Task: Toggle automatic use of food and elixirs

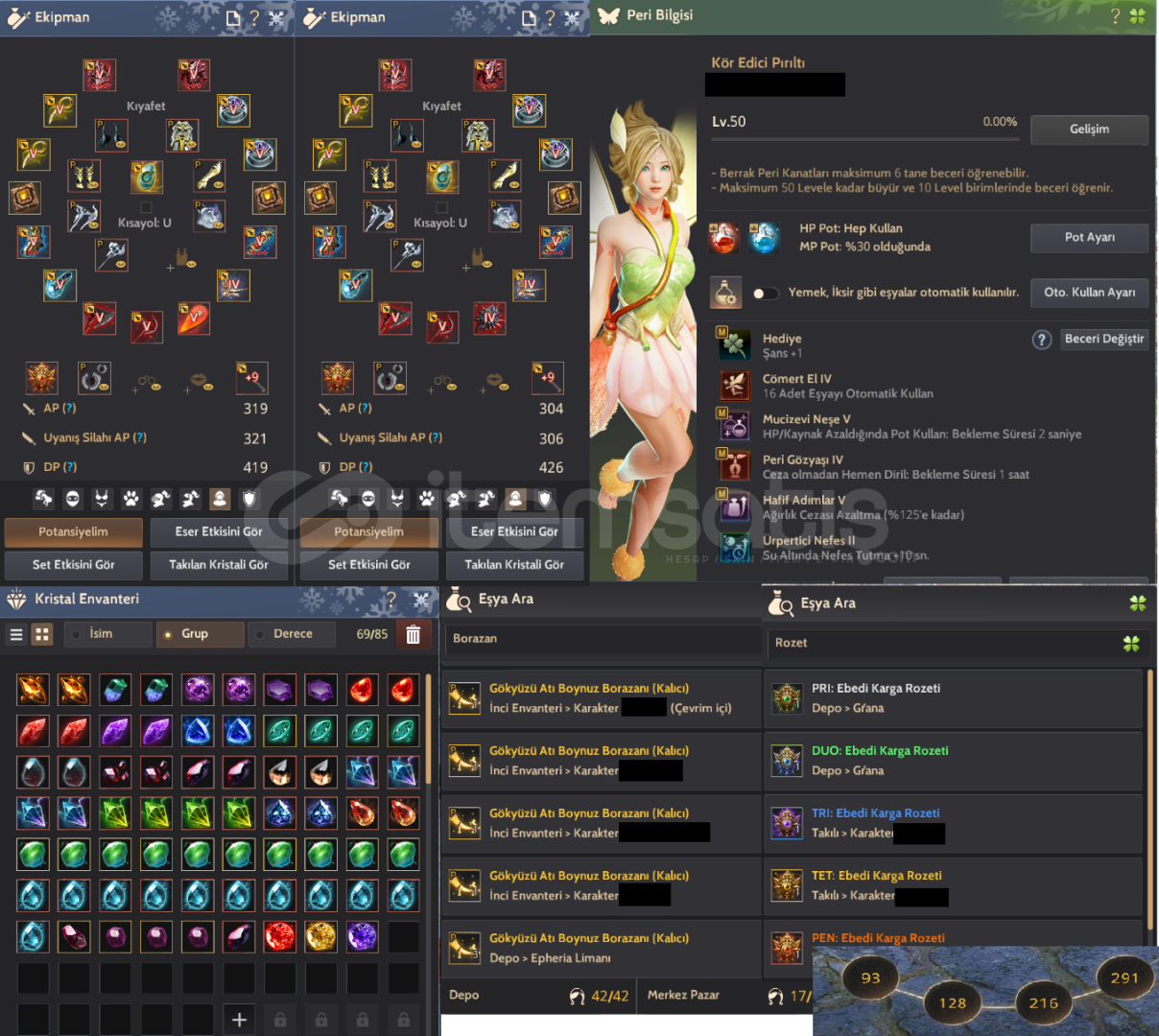Action: tap(766, 294)
